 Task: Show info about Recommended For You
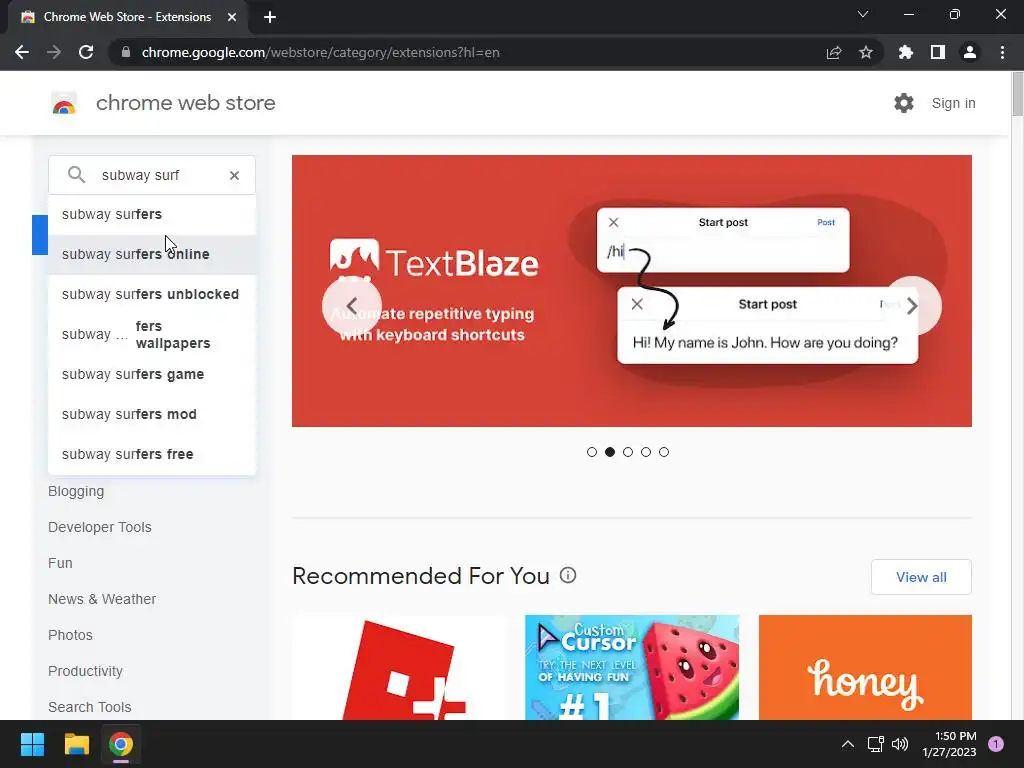(x=568, y=575)
